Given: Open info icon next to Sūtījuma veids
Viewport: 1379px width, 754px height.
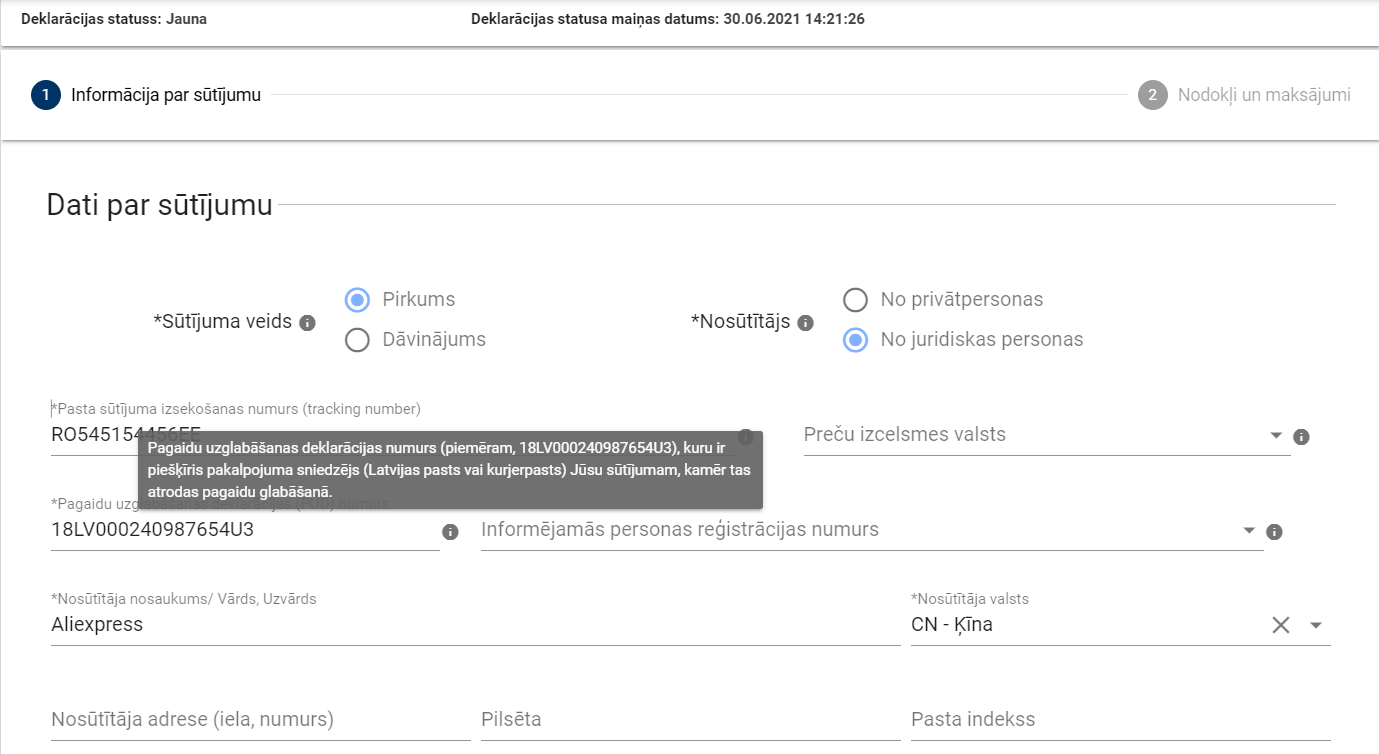Looking at the screenshot, I should click(x=308, y=323).
